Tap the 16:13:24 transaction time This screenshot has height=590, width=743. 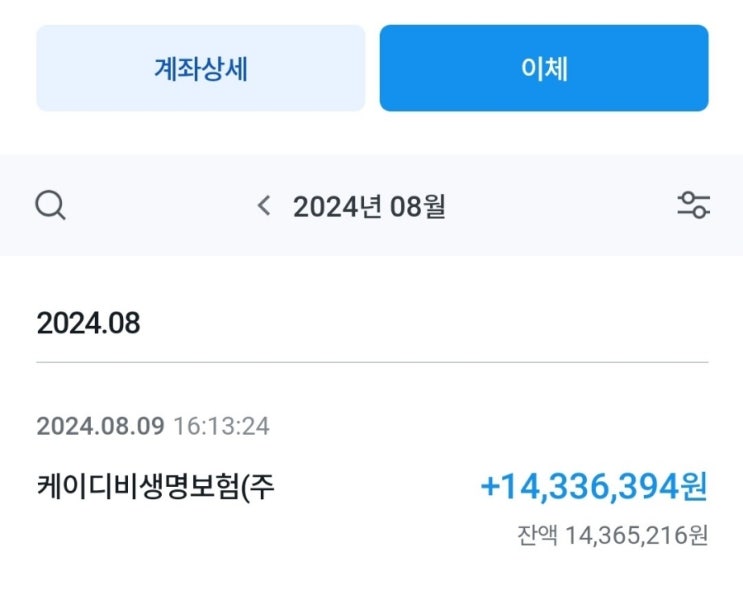coord(221,426)
